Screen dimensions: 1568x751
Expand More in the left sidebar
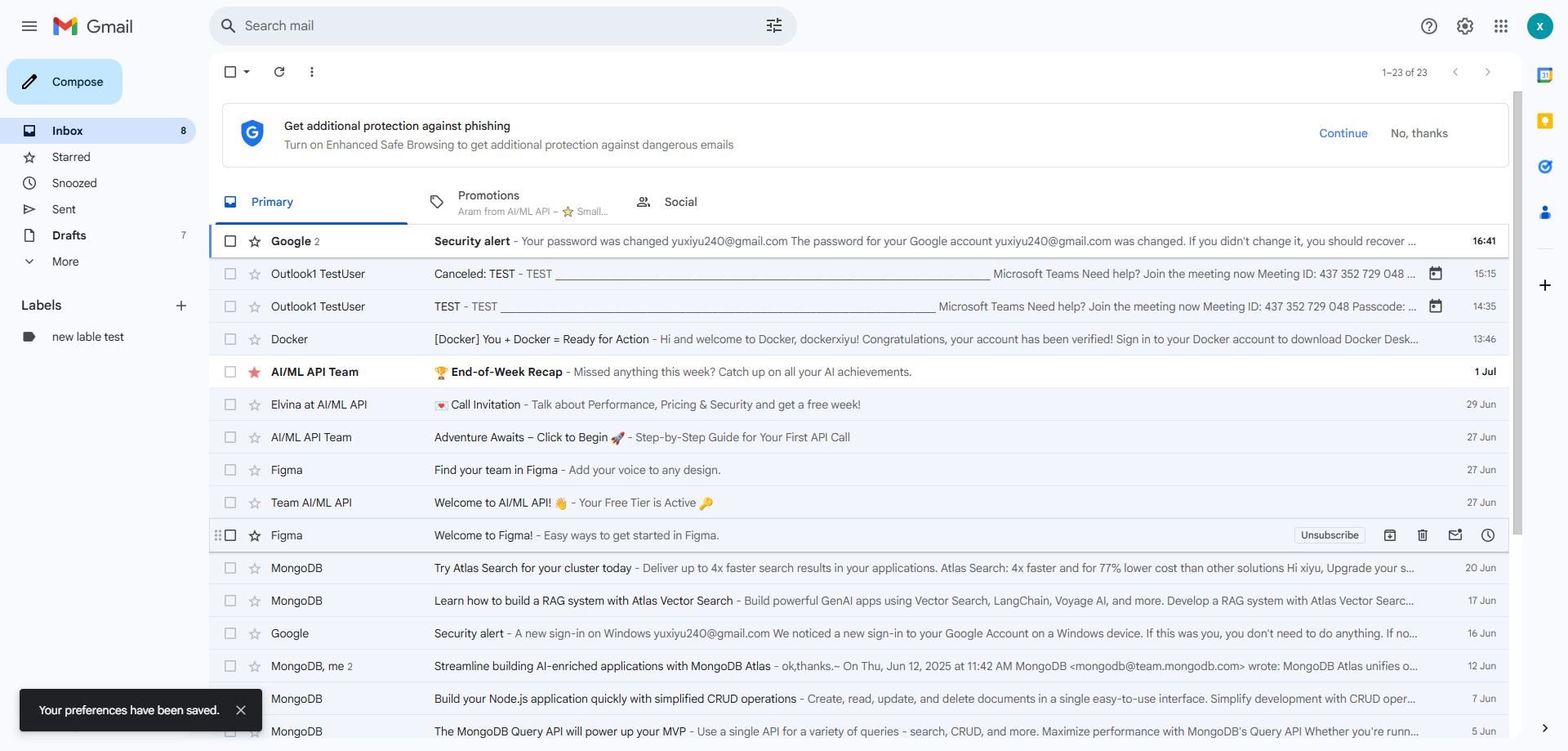pos(65,262)
